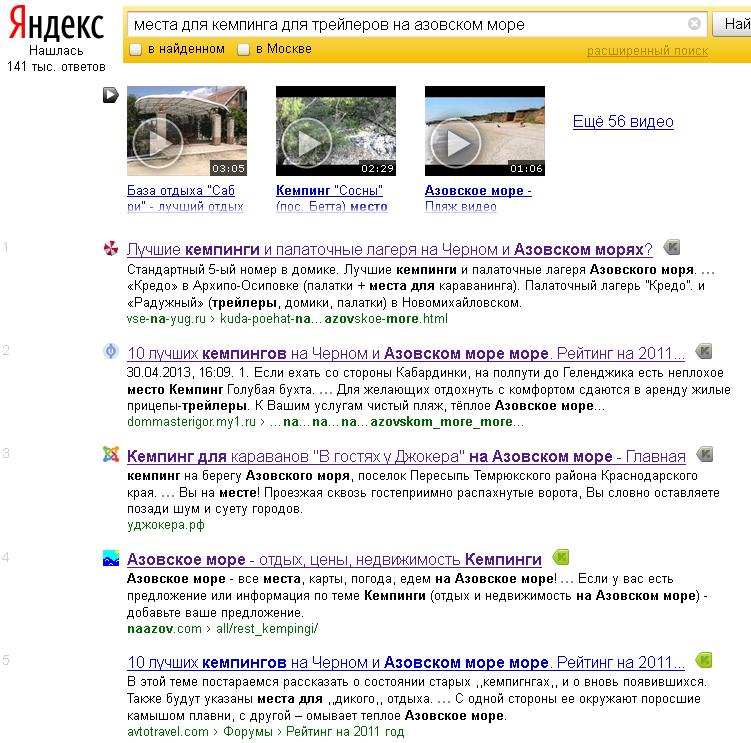Open video title "База отдыха Саб ри"

pyautogui.click(x=185, y=198)
